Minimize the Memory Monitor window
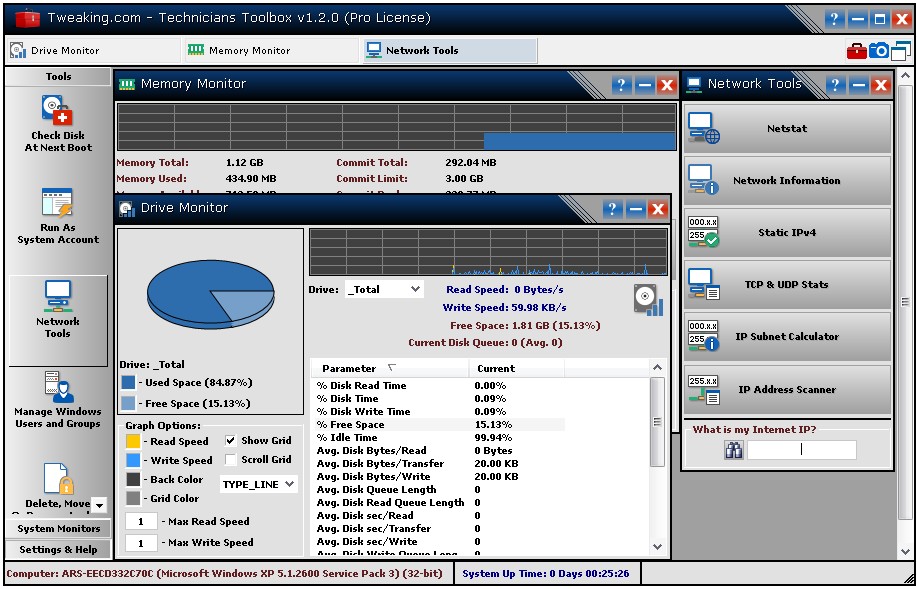The width and height of the screenshot is (917, 589). (x=644, y=85)
